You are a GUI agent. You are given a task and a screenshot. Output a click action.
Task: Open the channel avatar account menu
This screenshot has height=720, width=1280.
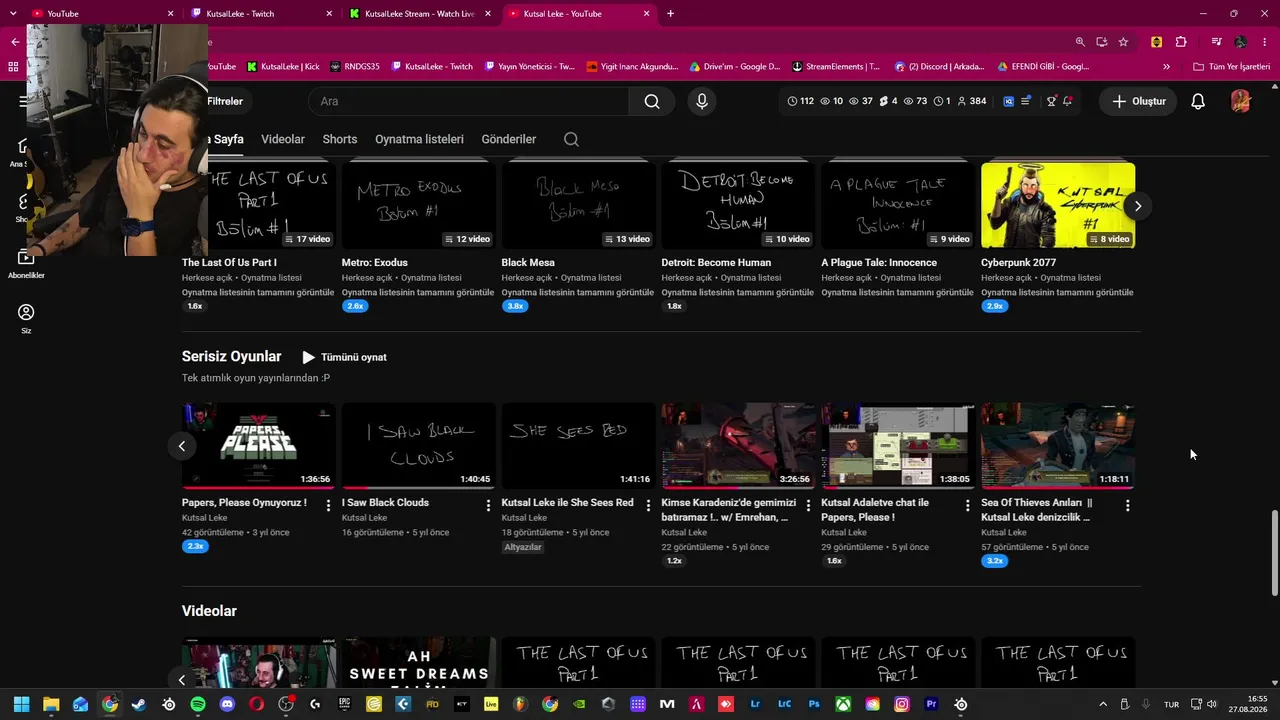click(x=1240, y=101)
